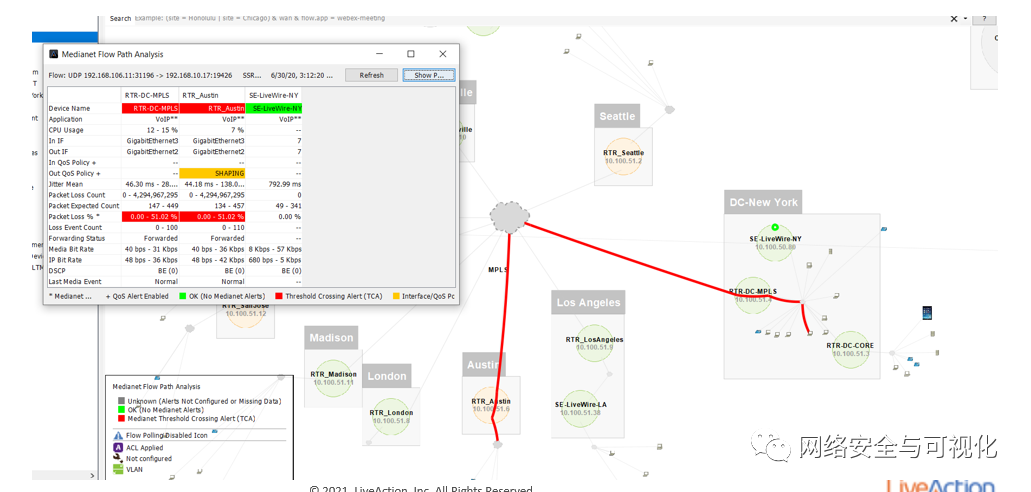Click the MPLS cloud icon
Viewport: 1031px width, 492px height.
510,216
